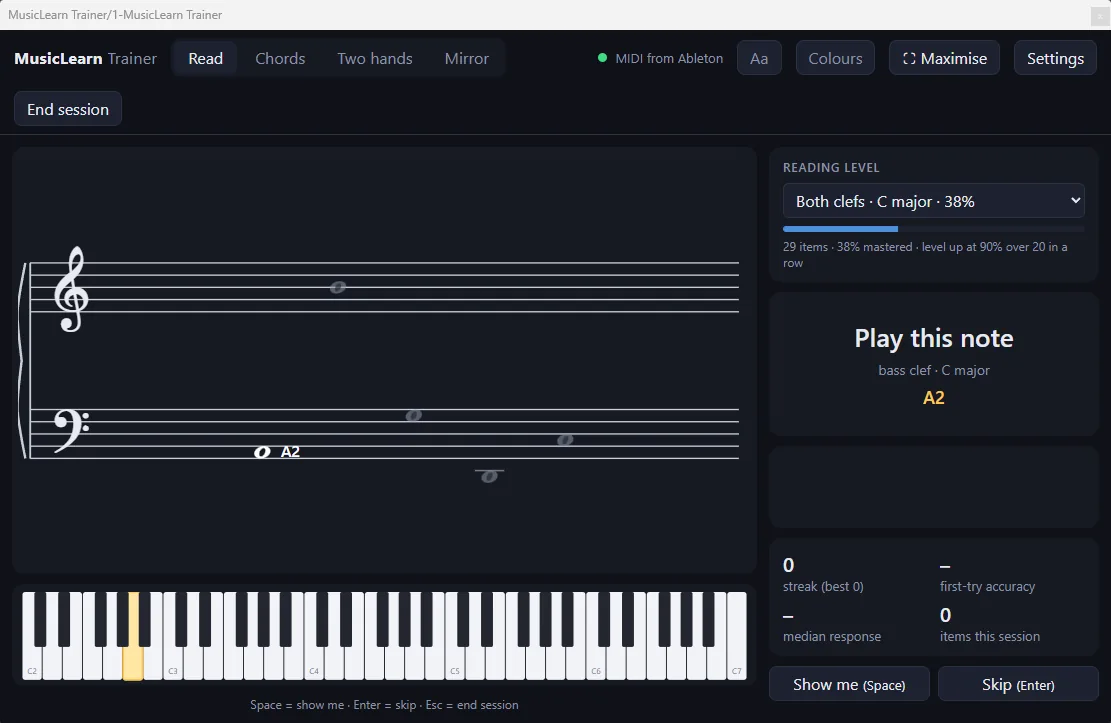Image resolution: width=1111 pixels, height=723 pixels.
Task: Click the ledger-line note below the bass staff
Action: coord(489,476)
